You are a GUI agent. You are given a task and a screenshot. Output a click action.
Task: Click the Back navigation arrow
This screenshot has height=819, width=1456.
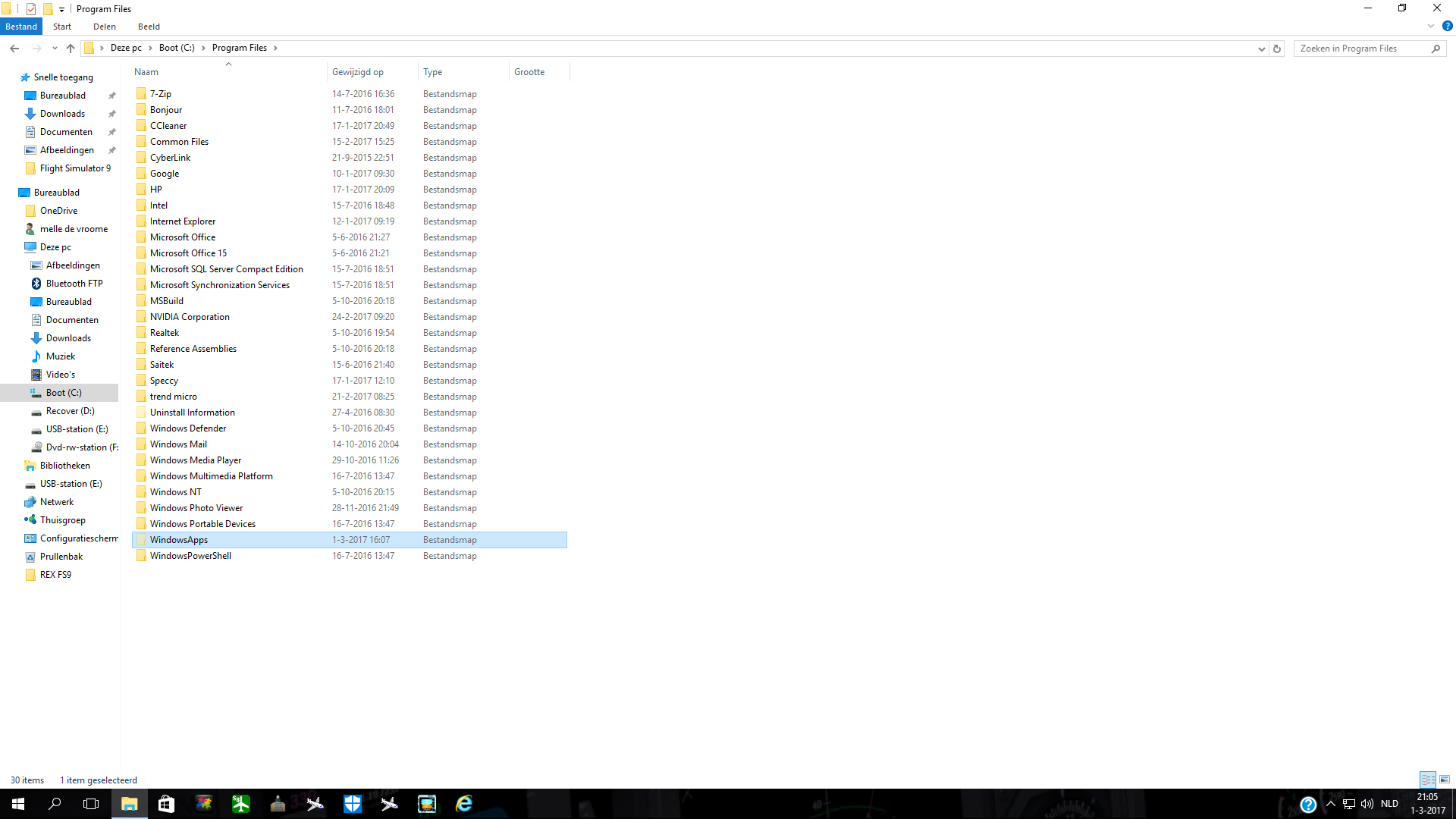pyautogui.click(x=14, y=49)
